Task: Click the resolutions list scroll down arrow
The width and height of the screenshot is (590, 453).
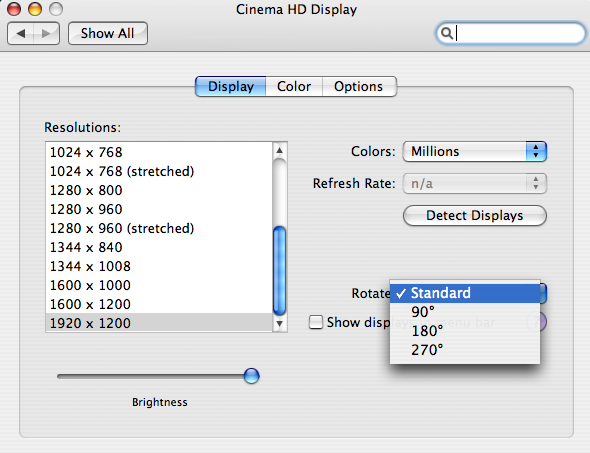Action: coord(279,323)
